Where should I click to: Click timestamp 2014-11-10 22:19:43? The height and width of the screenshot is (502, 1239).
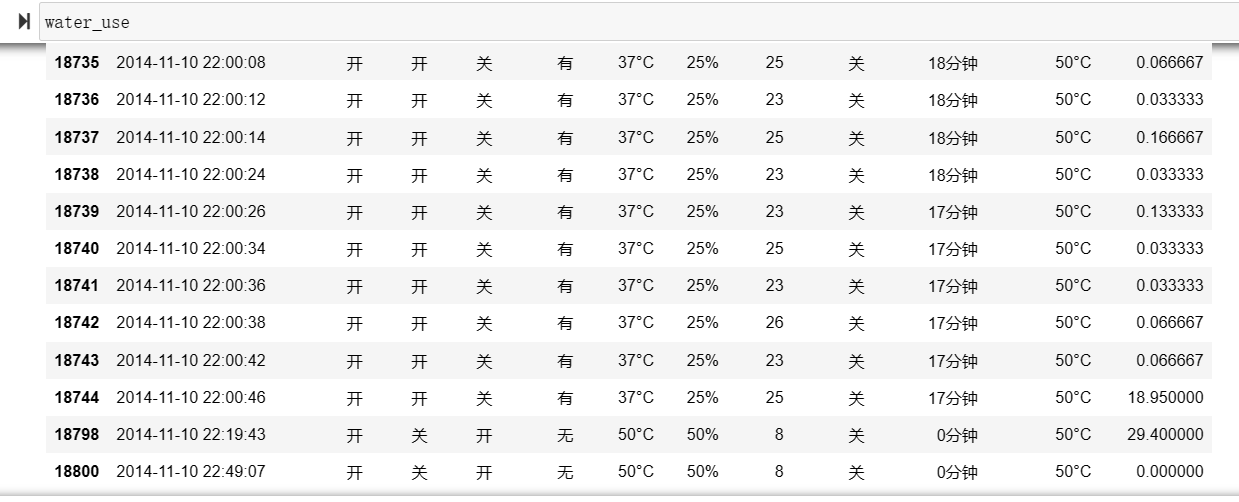coord(191,434)
